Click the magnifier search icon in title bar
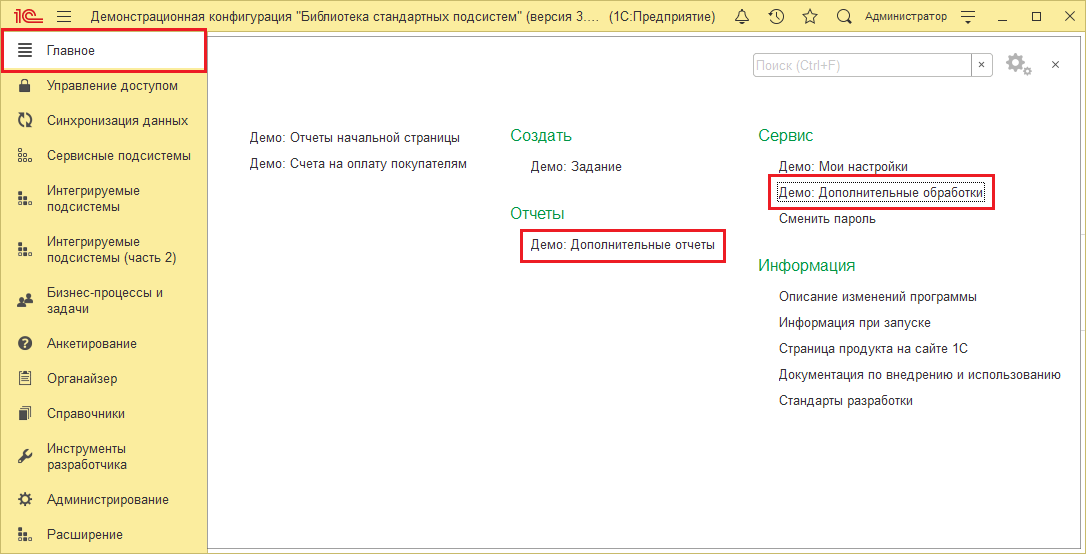 pyautogui.click(x=844, y=17)
